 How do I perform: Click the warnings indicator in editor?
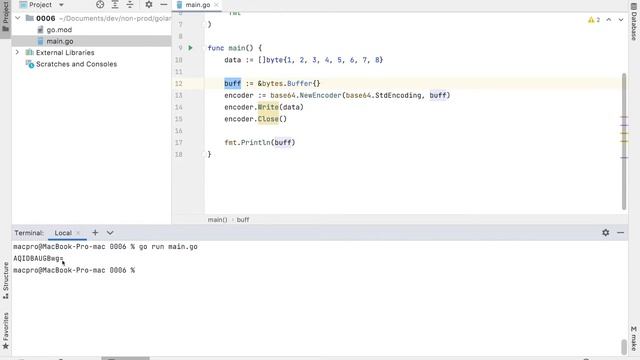[x=594, y=20]
